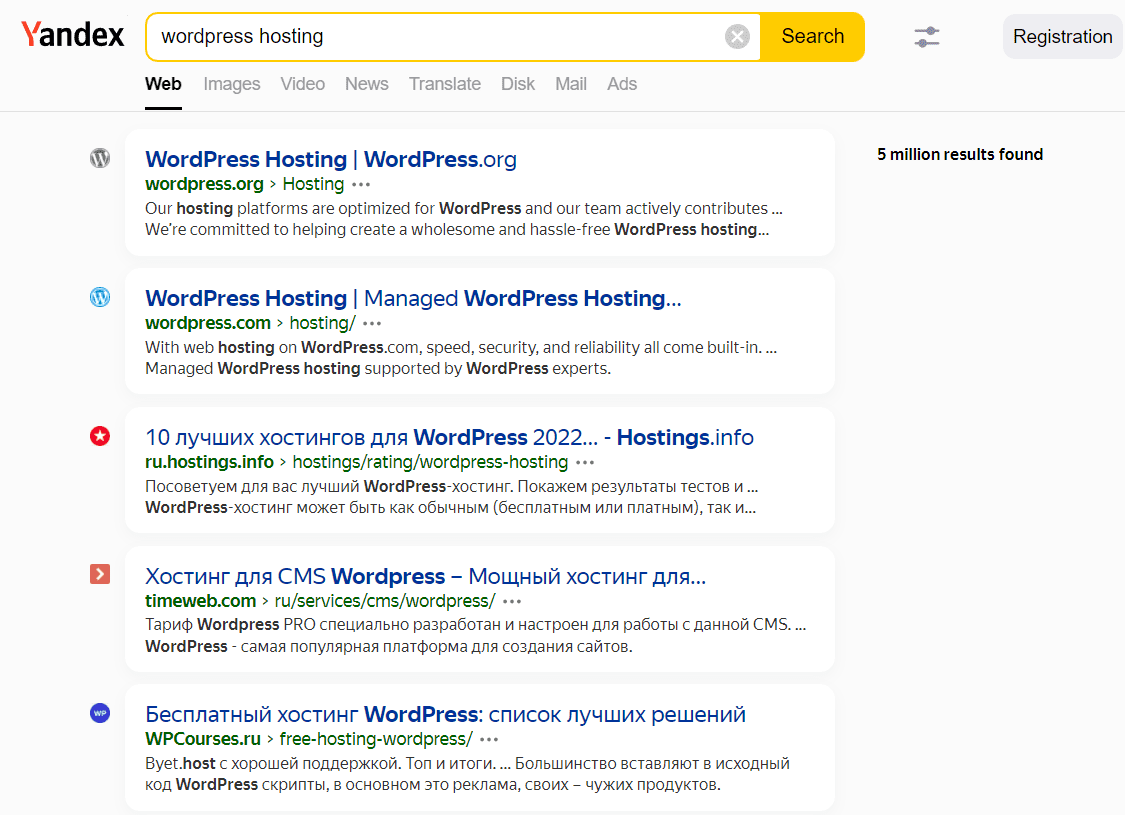Select the Web tab

click(163, 84)
